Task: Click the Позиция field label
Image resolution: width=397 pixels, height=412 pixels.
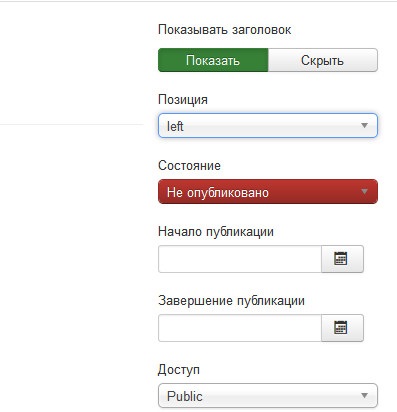Action: (x=183, y=99)
